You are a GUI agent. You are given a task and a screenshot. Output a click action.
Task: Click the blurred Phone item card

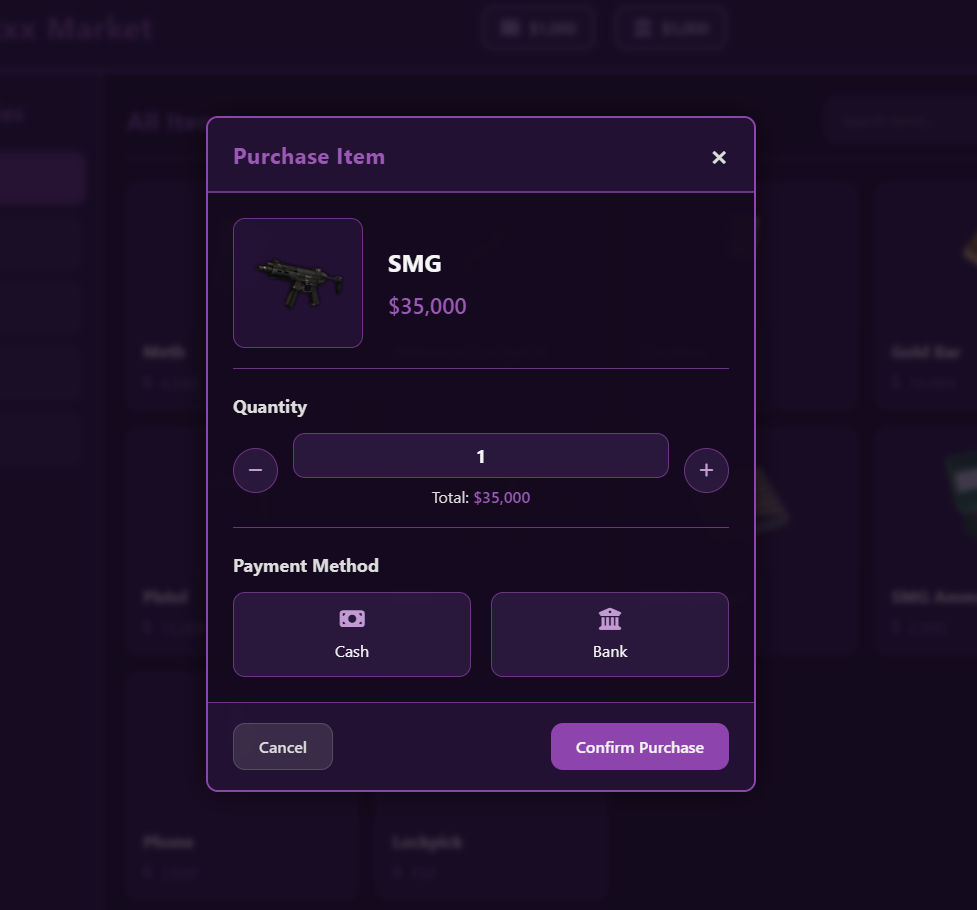click(x=242, y=785)
